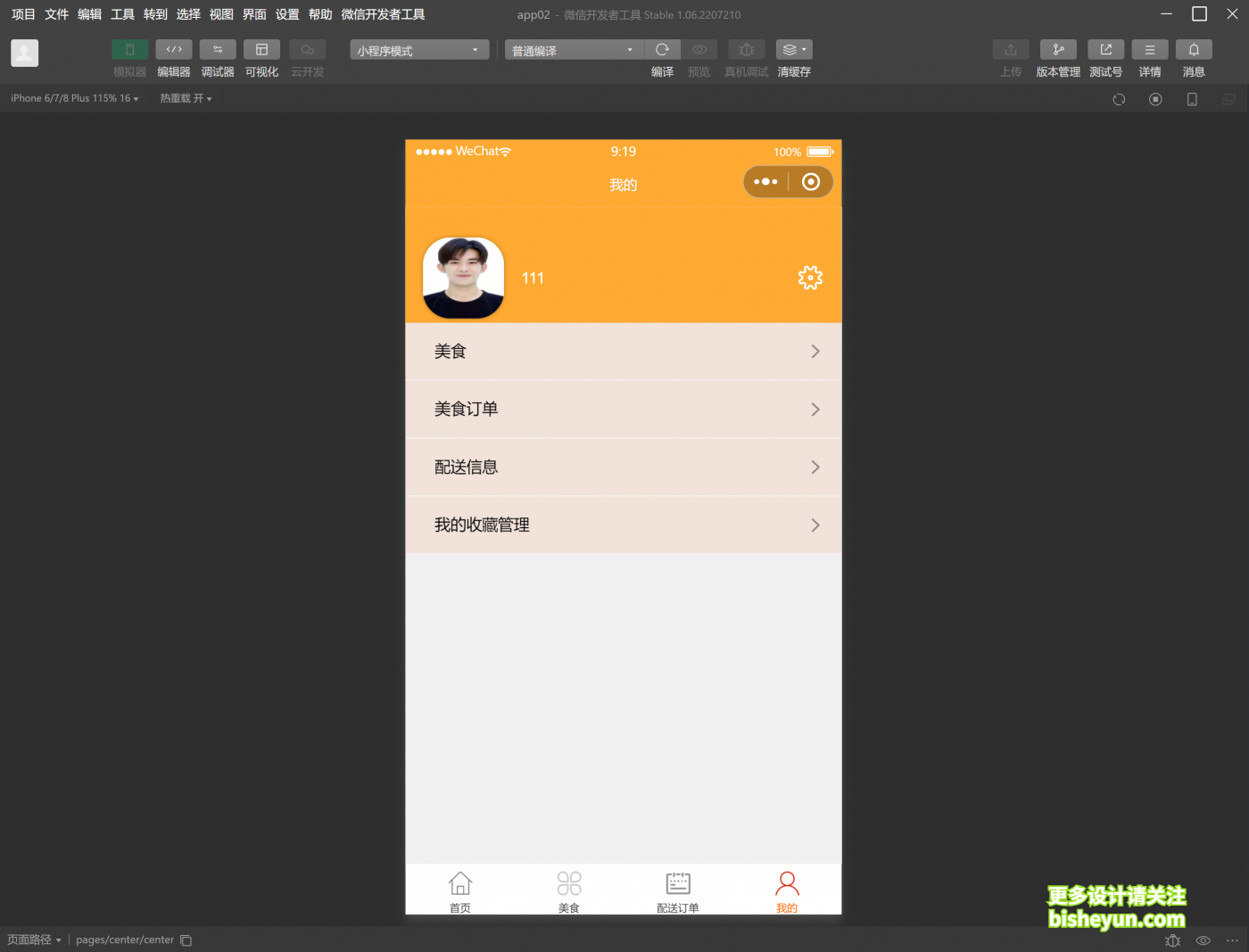Viewport: 1249px width, 952px height.
Task: Toggle the Debugger (调试器) panel button
Action: [x=218, y=50]
